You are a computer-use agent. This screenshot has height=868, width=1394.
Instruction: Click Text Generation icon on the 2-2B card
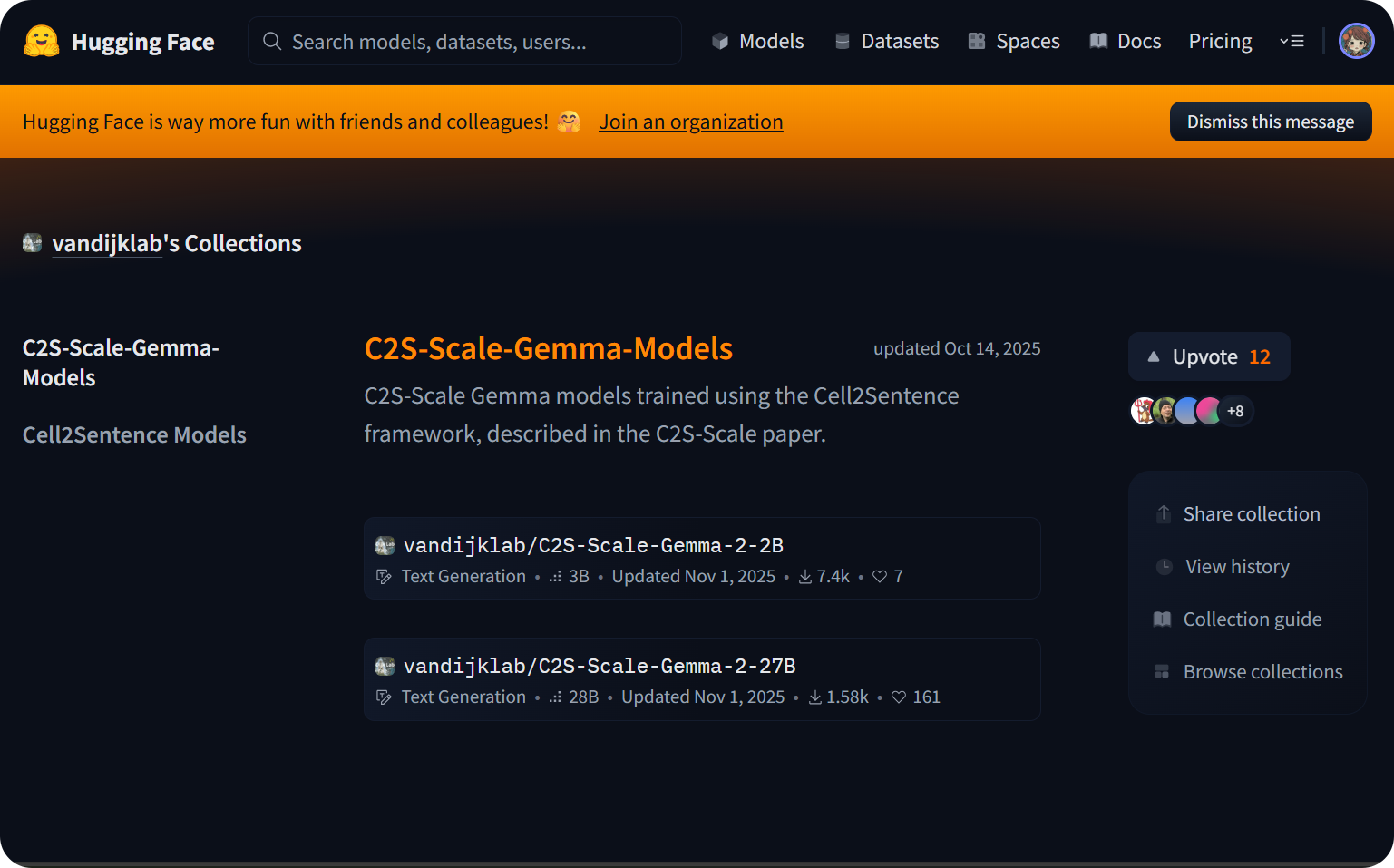[385, 577]
